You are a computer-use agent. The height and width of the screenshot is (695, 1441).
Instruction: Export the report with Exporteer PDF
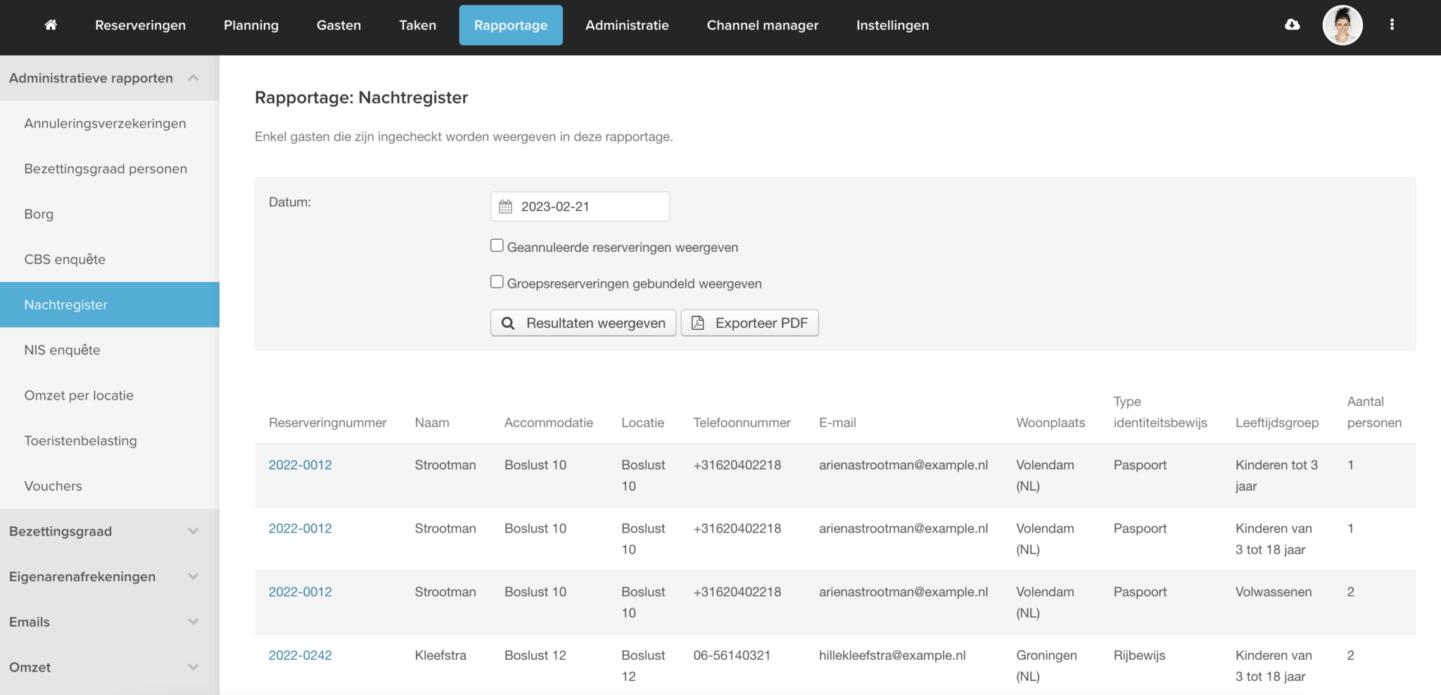(750, 323)
